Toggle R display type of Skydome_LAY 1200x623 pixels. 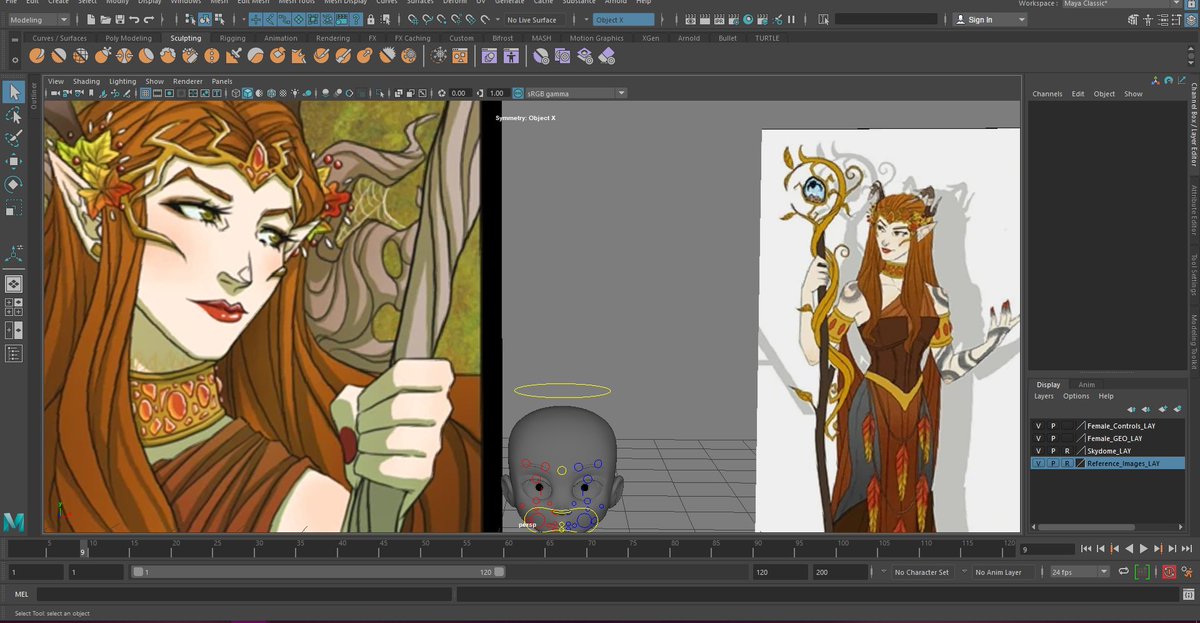coord(1067,451)
